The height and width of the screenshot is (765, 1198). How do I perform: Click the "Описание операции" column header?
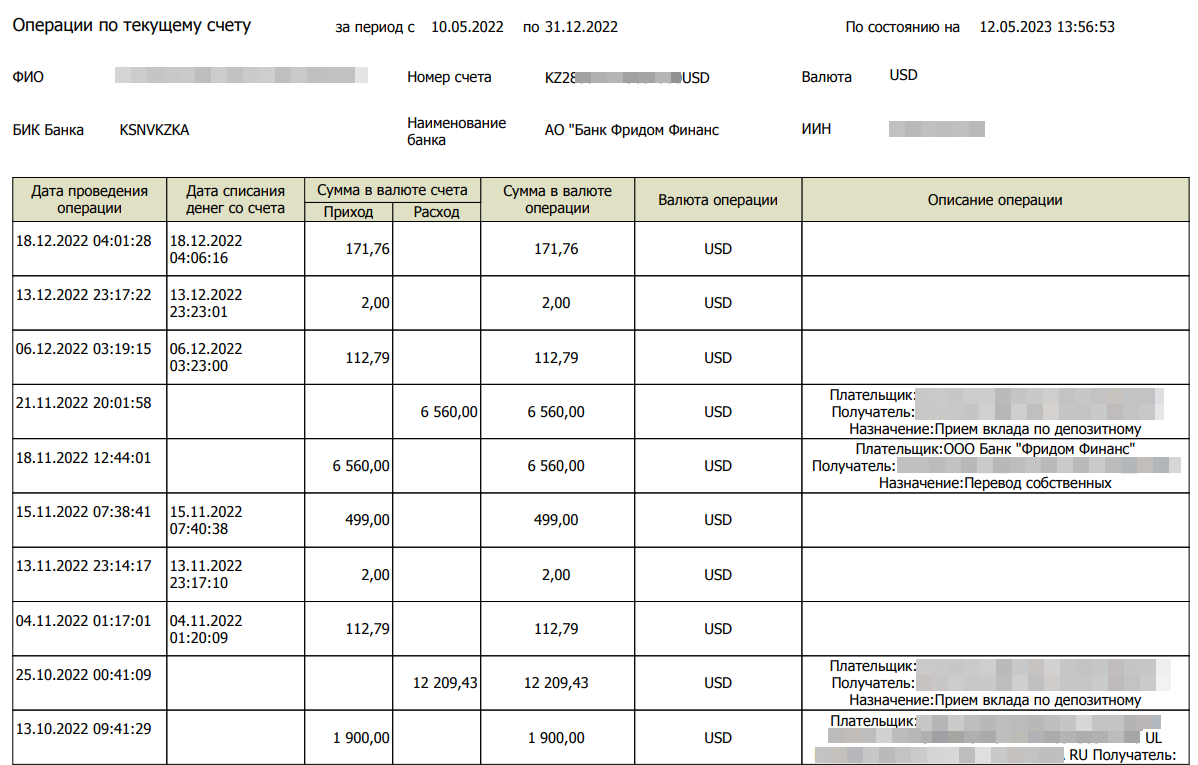pos(995,200)
